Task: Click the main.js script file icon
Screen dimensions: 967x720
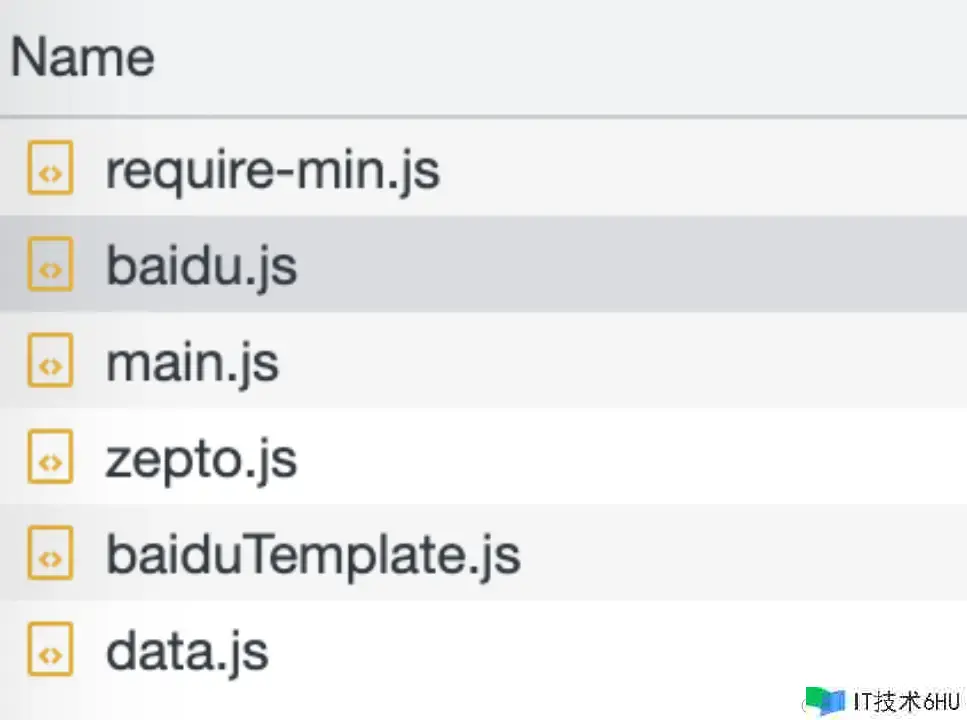Action: tap(50, 361)
